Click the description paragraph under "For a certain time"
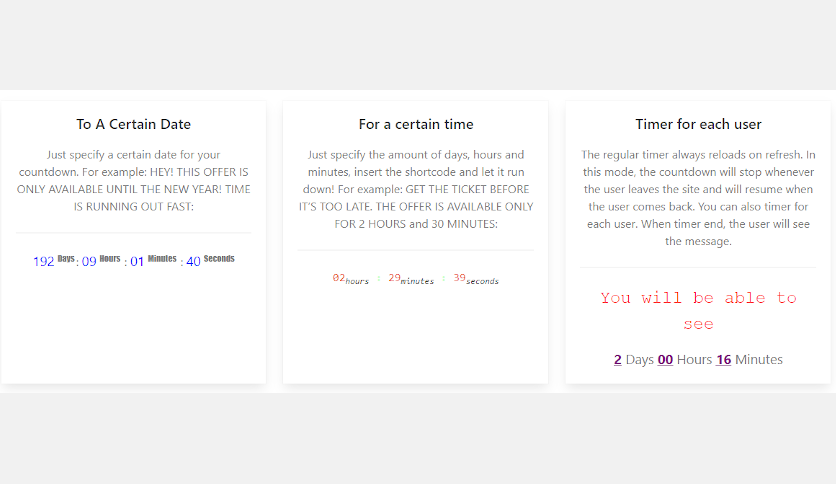This screenshot has height=484, width=836. click(416, 189)
